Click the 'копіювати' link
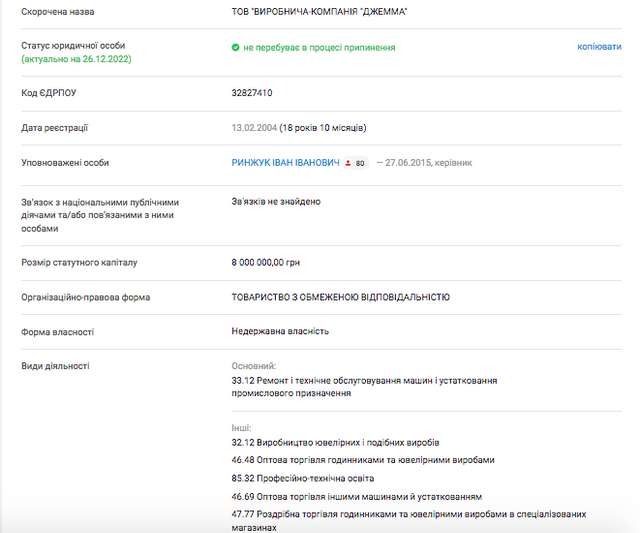This screenshot has height=533, width=640. pos(599,47)
